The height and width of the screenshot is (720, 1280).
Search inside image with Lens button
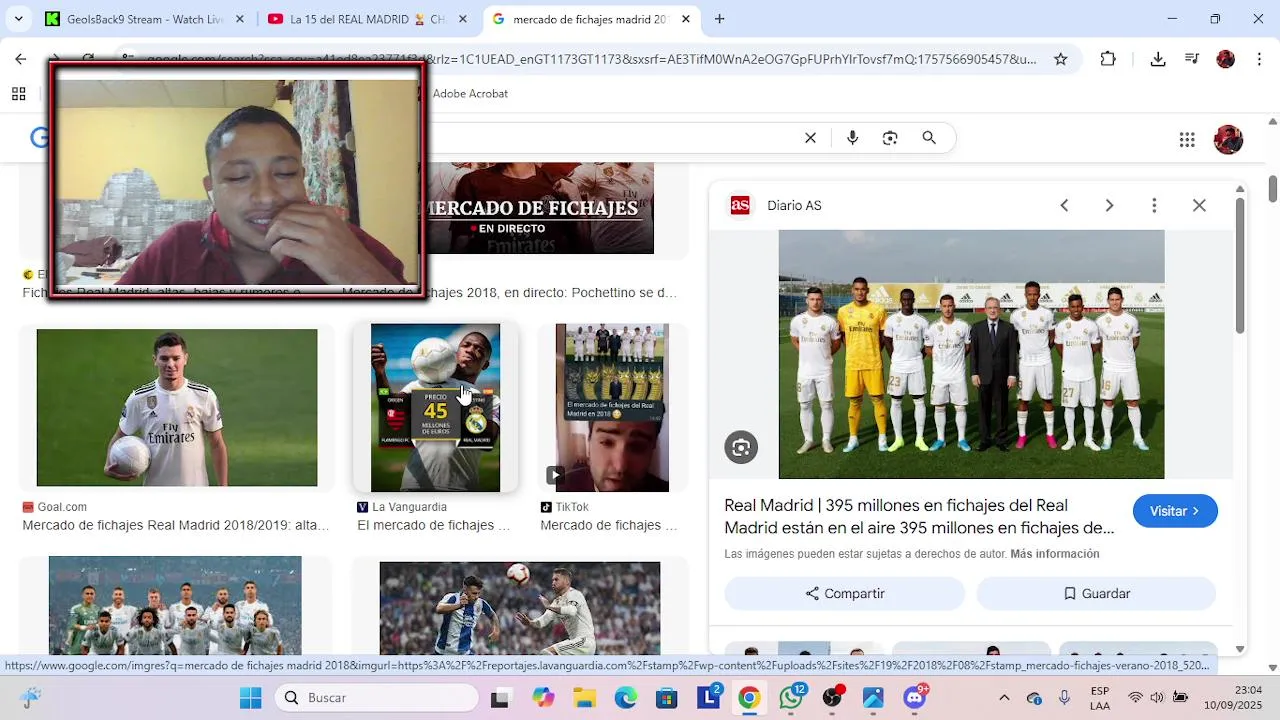(741, 448)
